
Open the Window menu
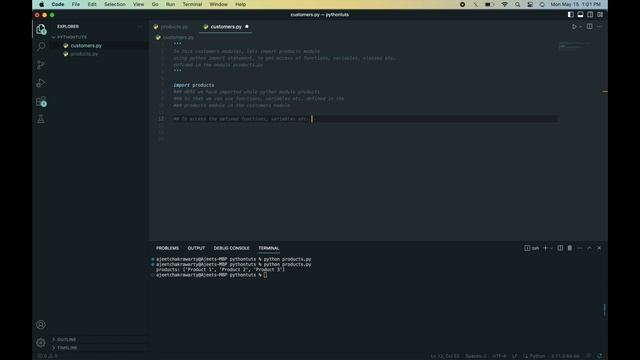[218, 4]
